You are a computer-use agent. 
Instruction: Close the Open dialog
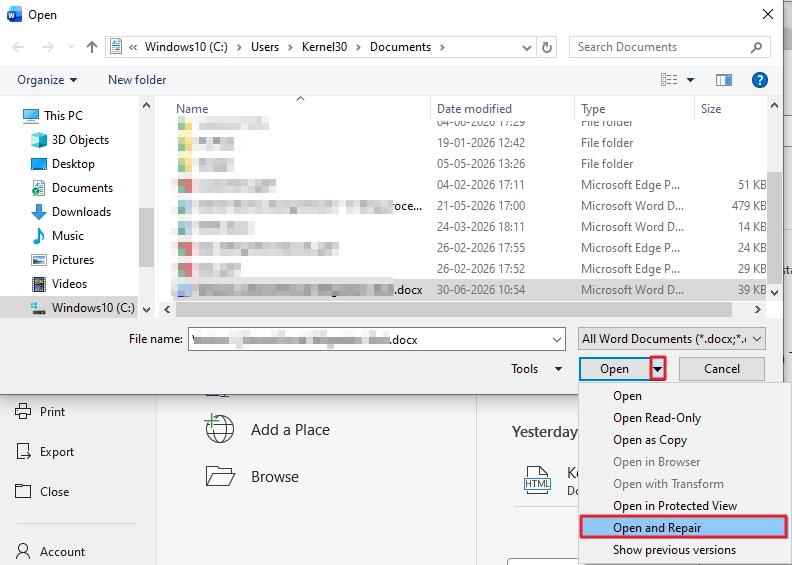(768, 14)
